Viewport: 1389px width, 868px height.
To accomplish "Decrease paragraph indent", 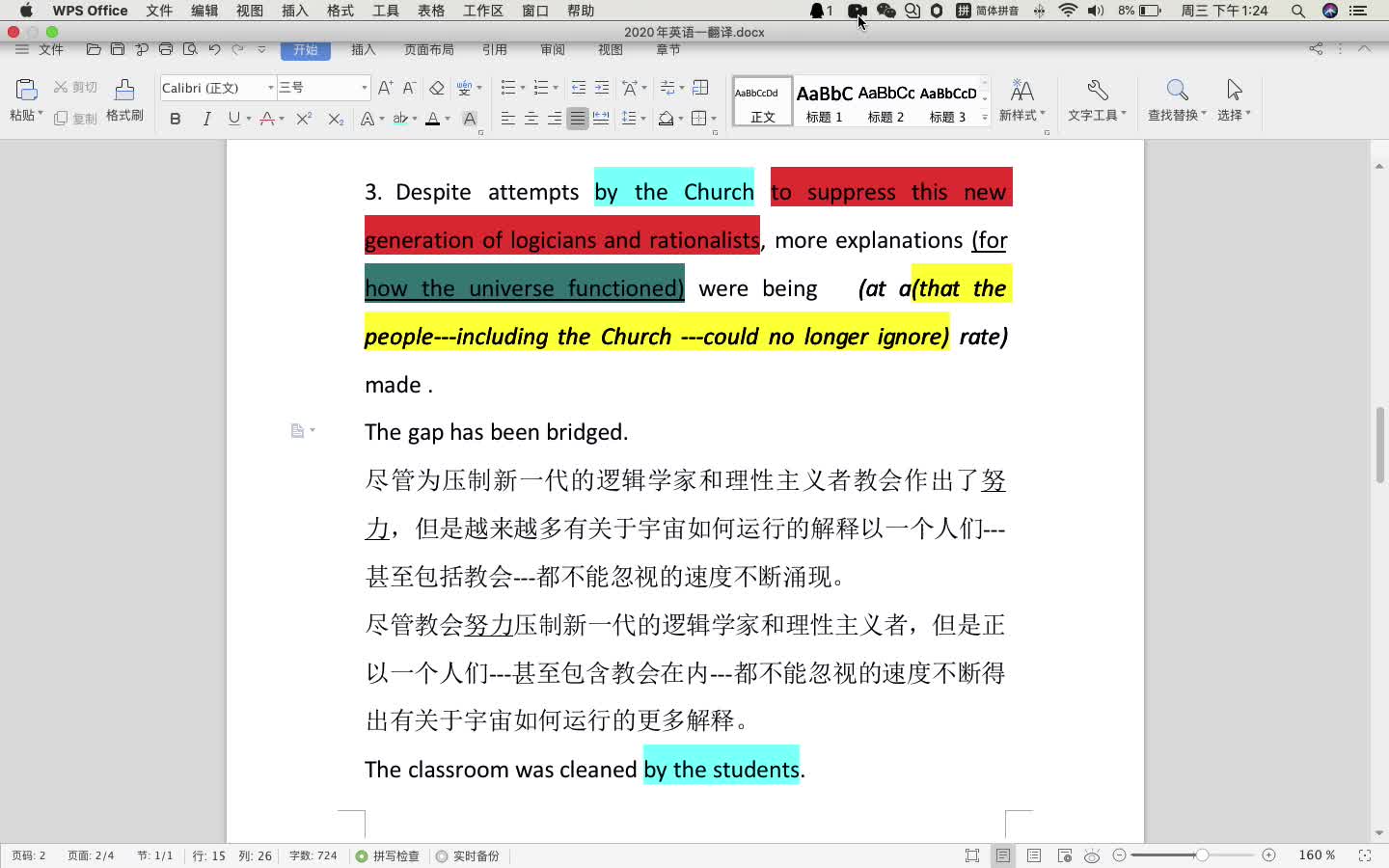I will [578, 88].
